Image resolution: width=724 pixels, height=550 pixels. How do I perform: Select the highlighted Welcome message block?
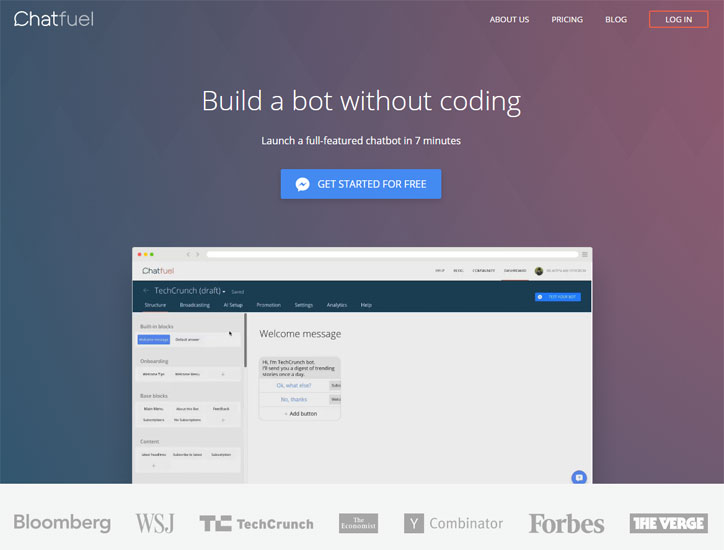[154, 339]
